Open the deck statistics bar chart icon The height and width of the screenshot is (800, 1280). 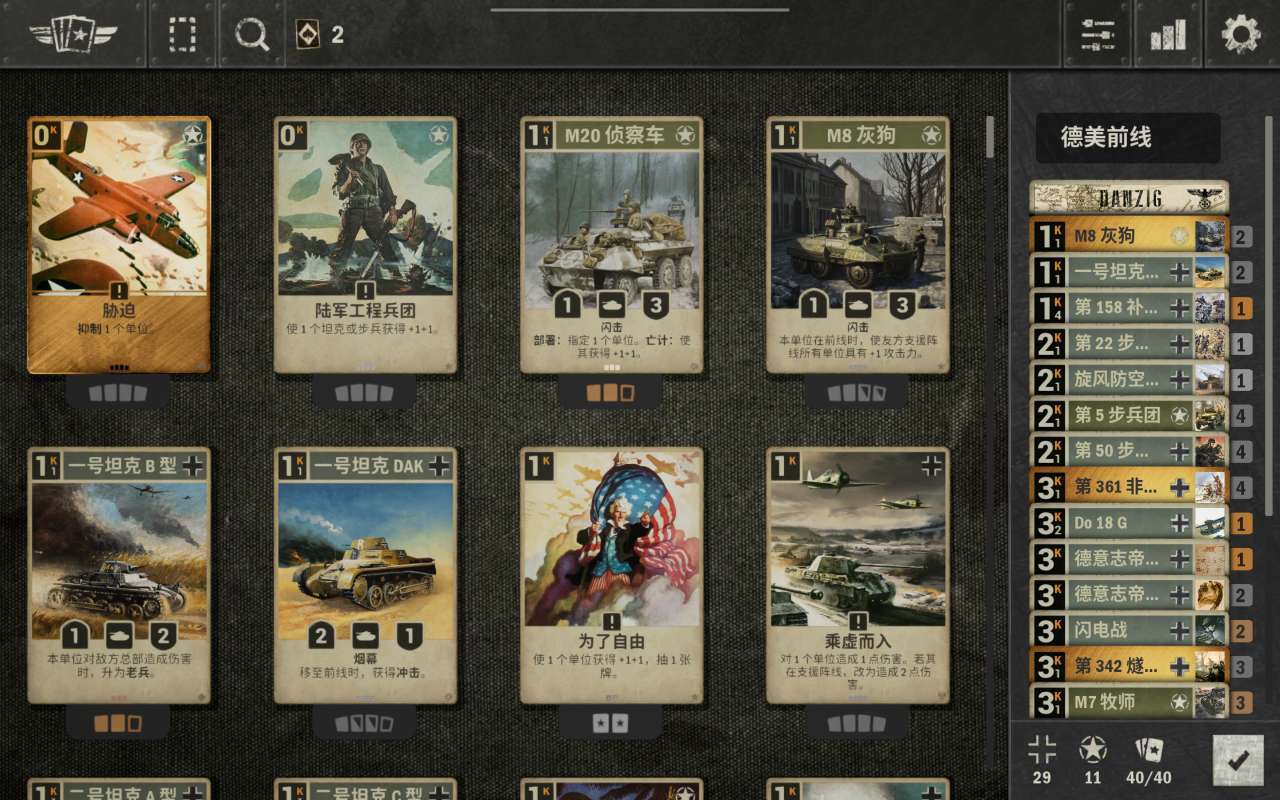pyautogui.click(x=1168, y=34)
